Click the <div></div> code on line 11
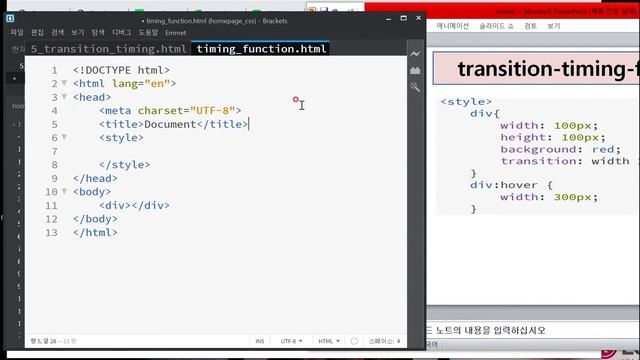 pos(134,205)
